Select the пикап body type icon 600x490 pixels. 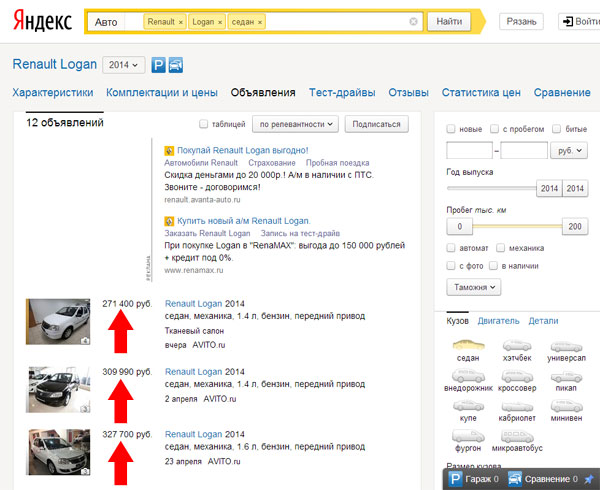(x=566, y=377)
